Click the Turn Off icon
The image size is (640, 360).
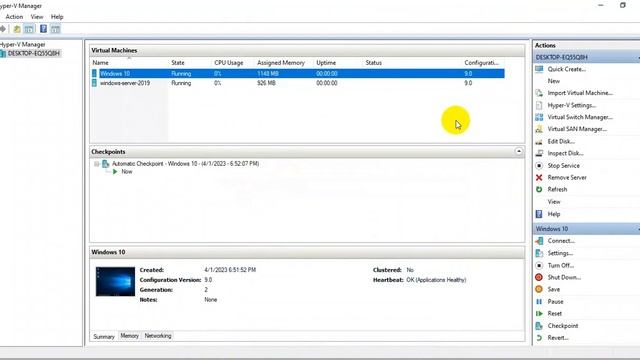tap(539, 265)
